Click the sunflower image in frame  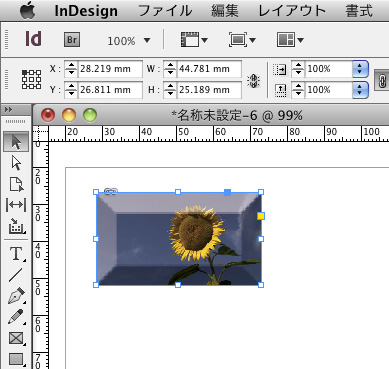pos(178,239)
